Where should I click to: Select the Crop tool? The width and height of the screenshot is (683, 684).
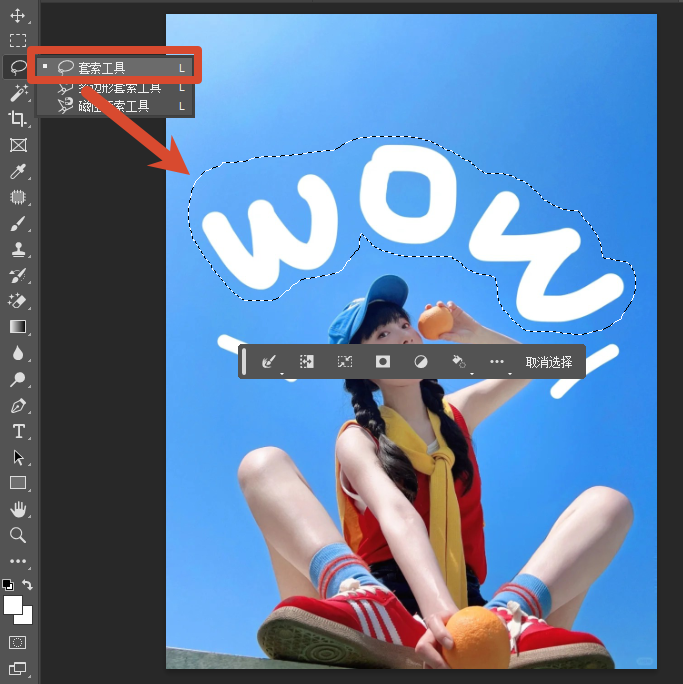(17, 119)
